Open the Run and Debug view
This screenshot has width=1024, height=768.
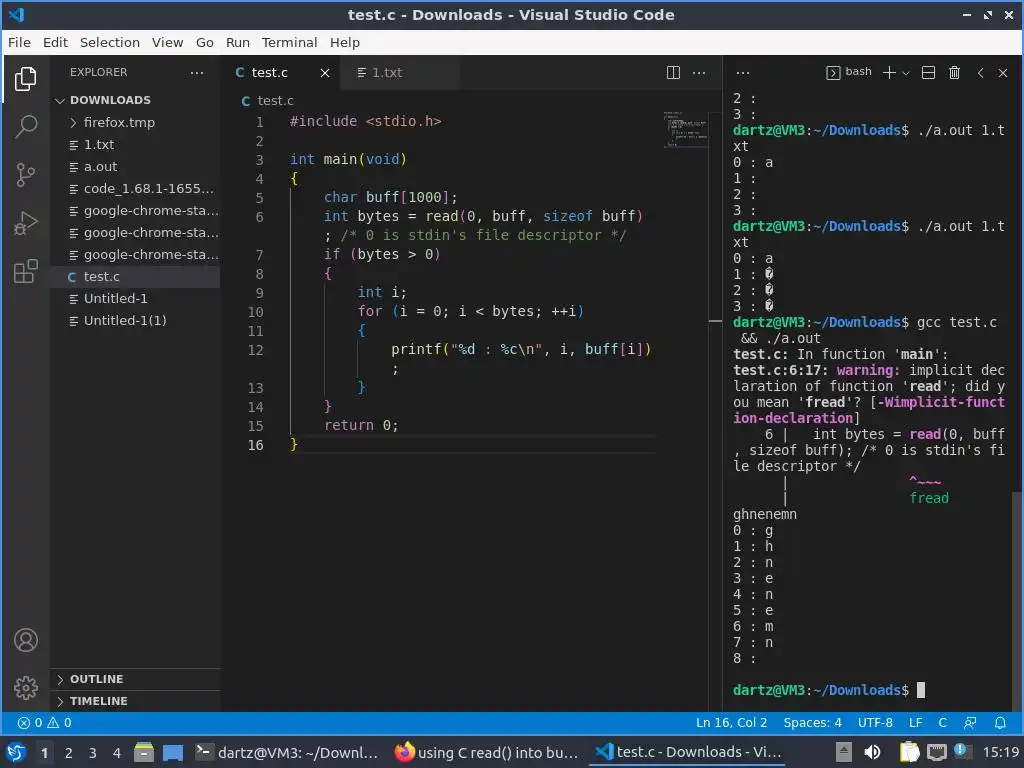click(25, 223)
